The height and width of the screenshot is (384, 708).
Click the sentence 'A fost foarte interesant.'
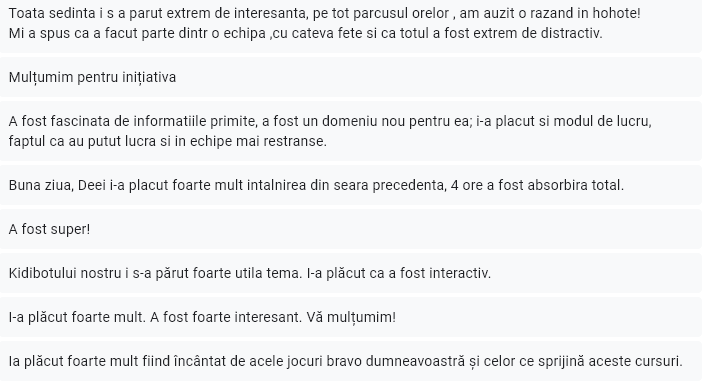pyautogui.click(x=226, y=317)
